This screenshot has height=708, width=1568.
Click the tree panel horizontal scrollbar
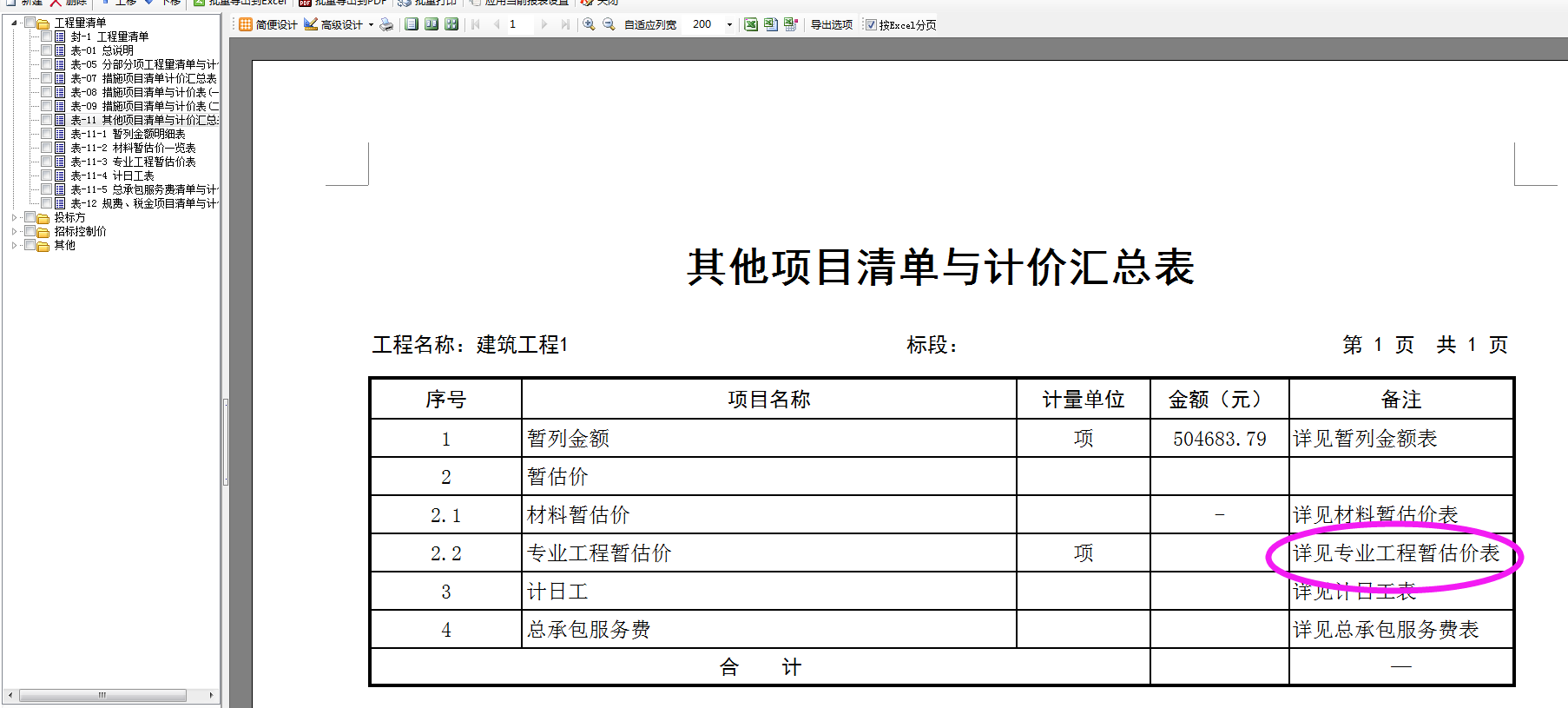102,695
